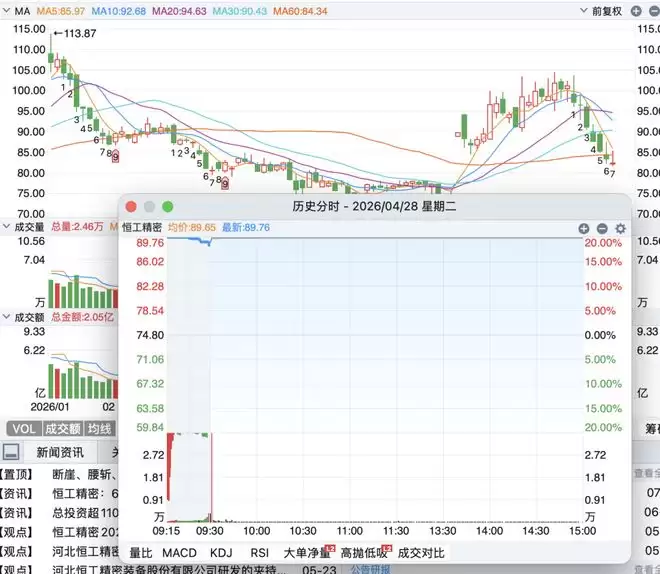
Task: Click the 09:30 point on intraday price line
Action: [209, 244]
